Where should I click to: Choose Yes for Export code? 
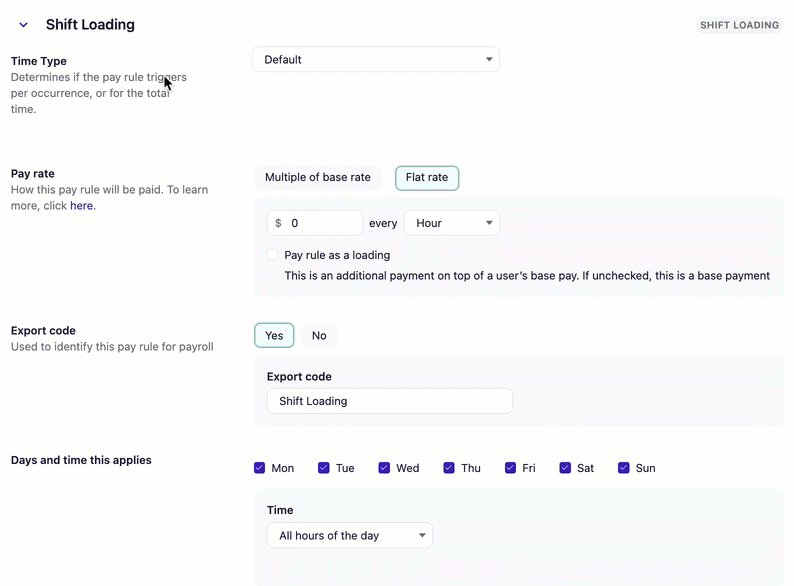click(x=274, y=336)
